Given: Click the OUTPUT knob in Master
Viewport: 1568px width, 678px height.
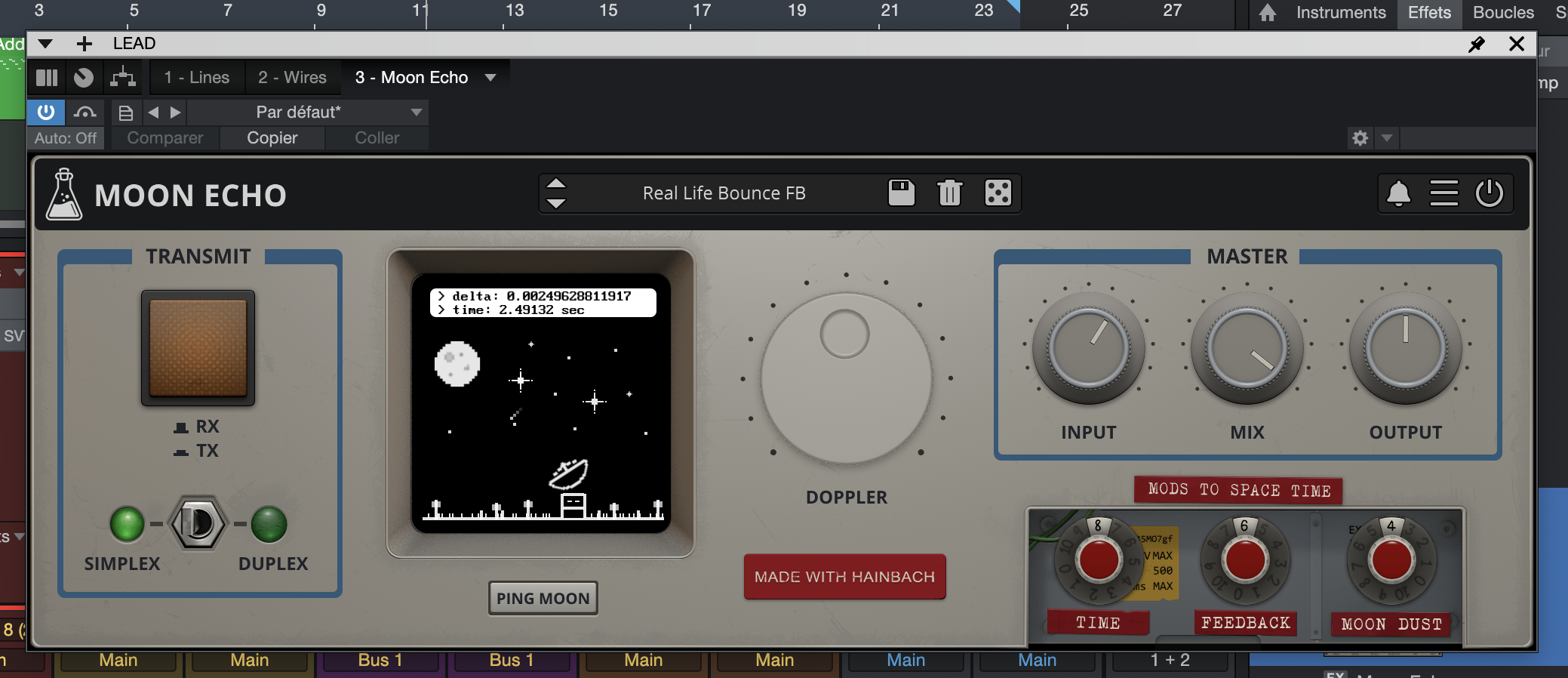Looking at the screenshot, I should (1406, 350).
